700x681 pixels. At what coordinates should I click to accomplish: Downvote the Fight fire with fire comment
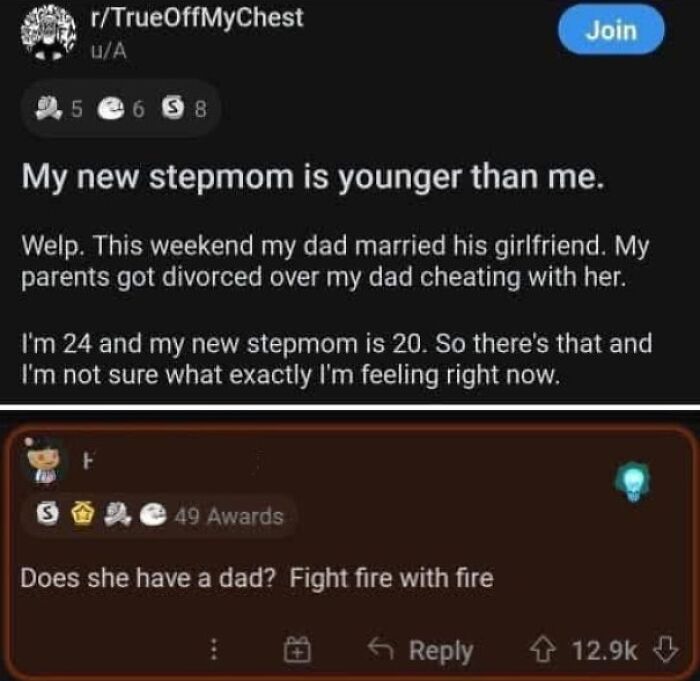(665, 650)
